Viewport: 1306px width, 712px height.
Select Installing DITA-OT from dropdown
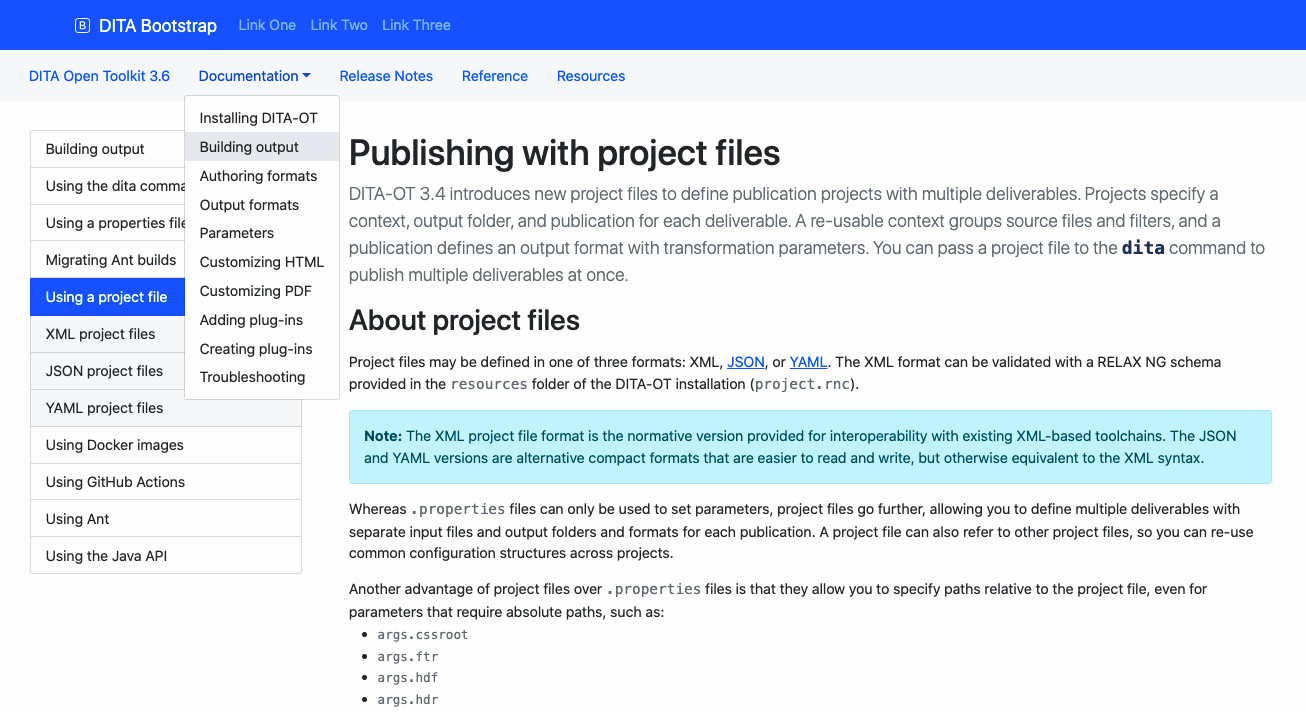(x=258, y=118)
